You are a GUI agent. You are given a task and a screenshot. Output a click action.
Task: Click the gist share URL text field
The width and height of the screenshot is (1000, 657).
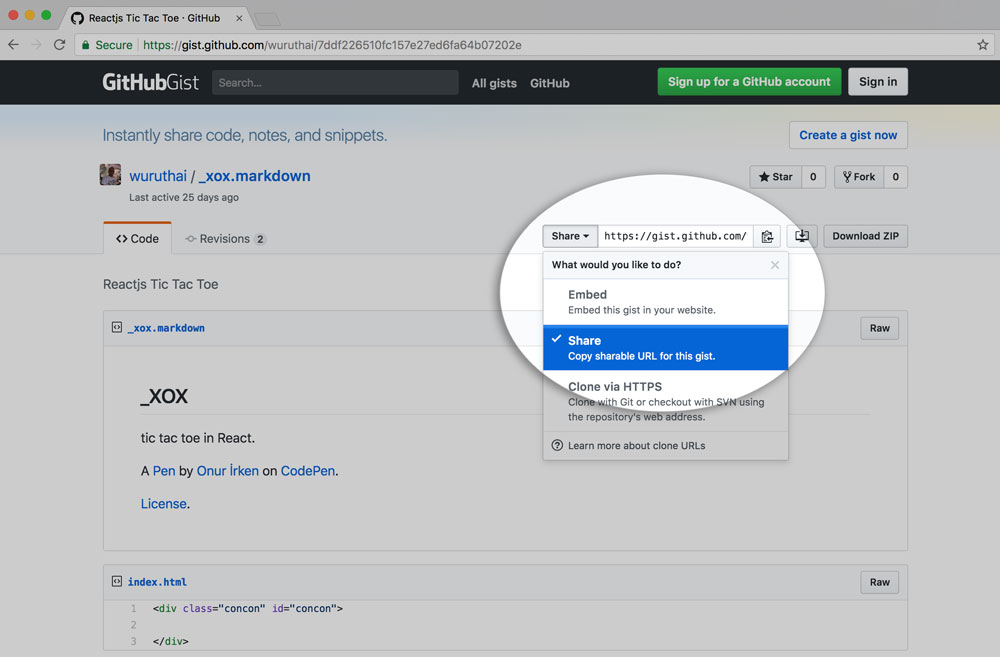click(675, 236)
